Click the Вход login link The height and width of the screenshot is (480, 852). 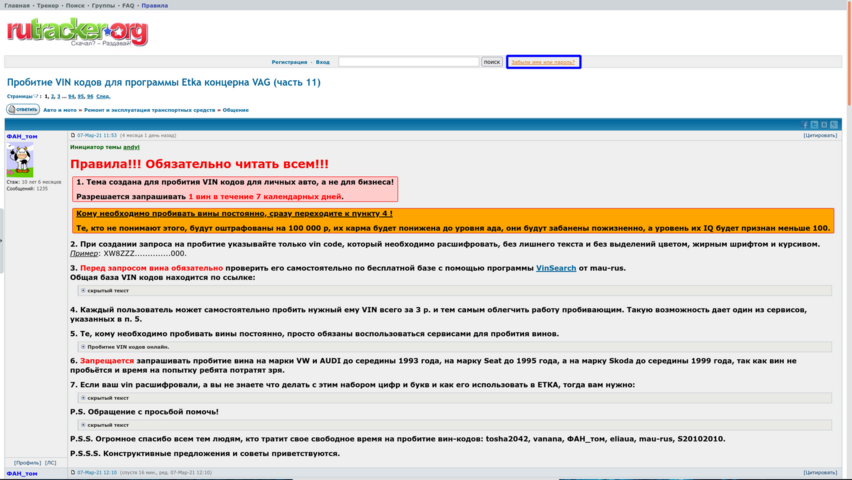[323, 62]
